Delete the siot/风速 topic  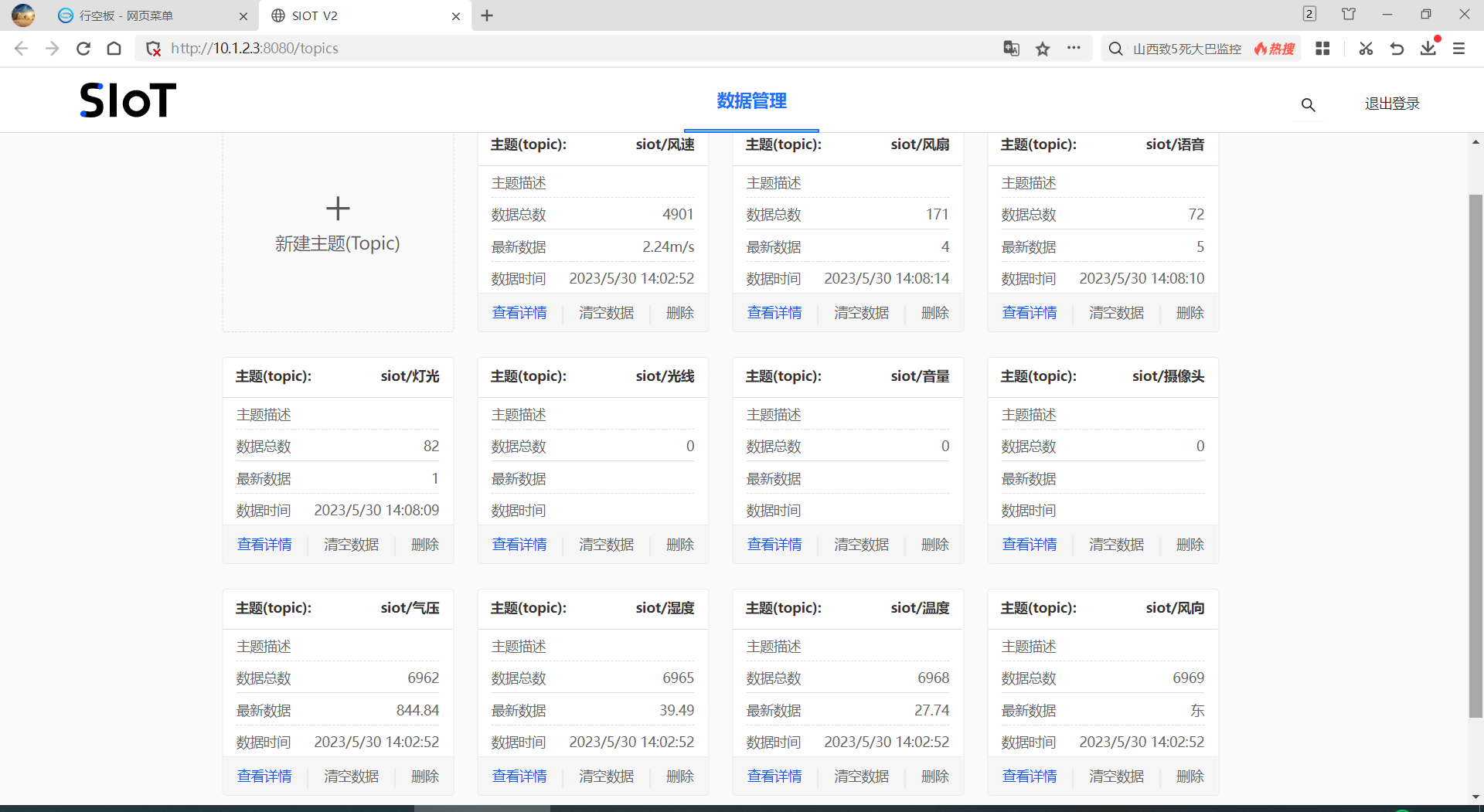pyautogui.click(x=680, y=313)
